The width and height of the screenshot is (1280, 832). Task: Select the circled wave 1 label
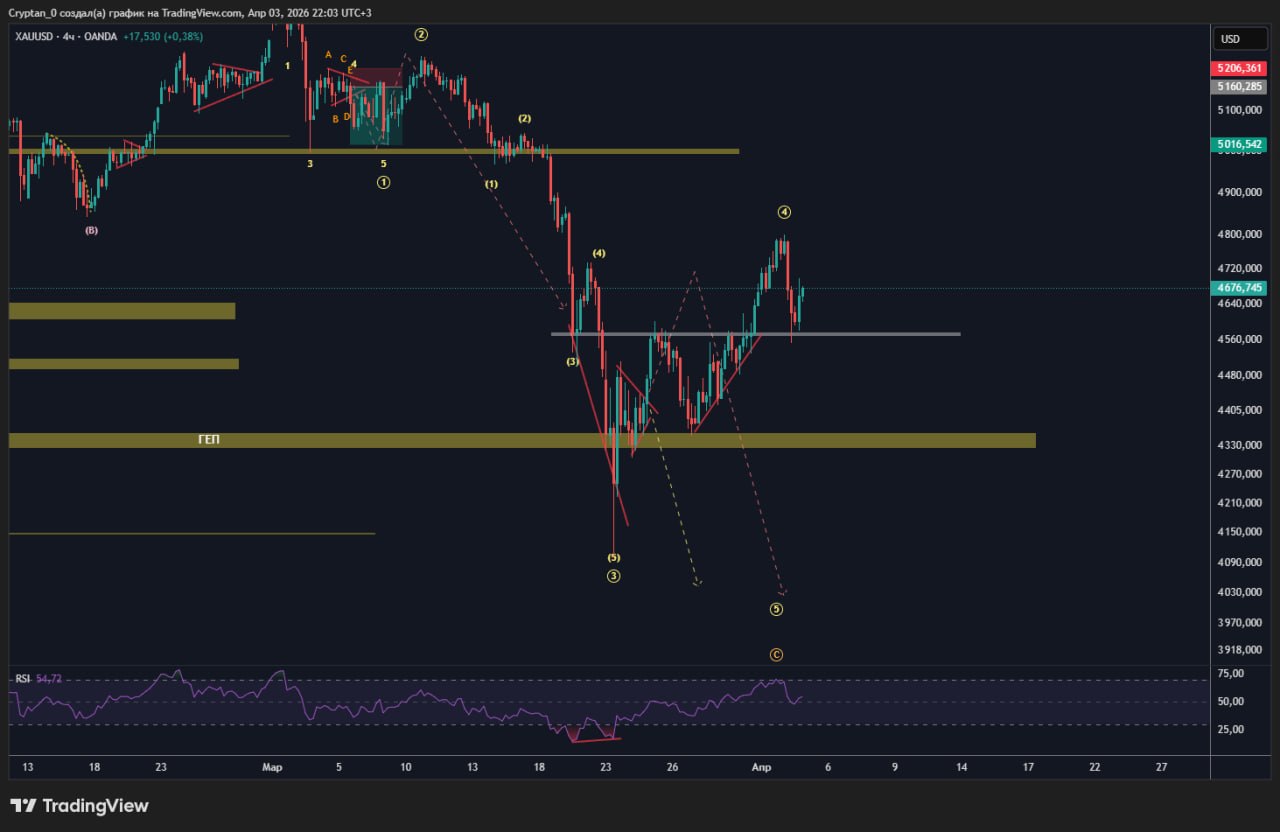coord(383,182)
